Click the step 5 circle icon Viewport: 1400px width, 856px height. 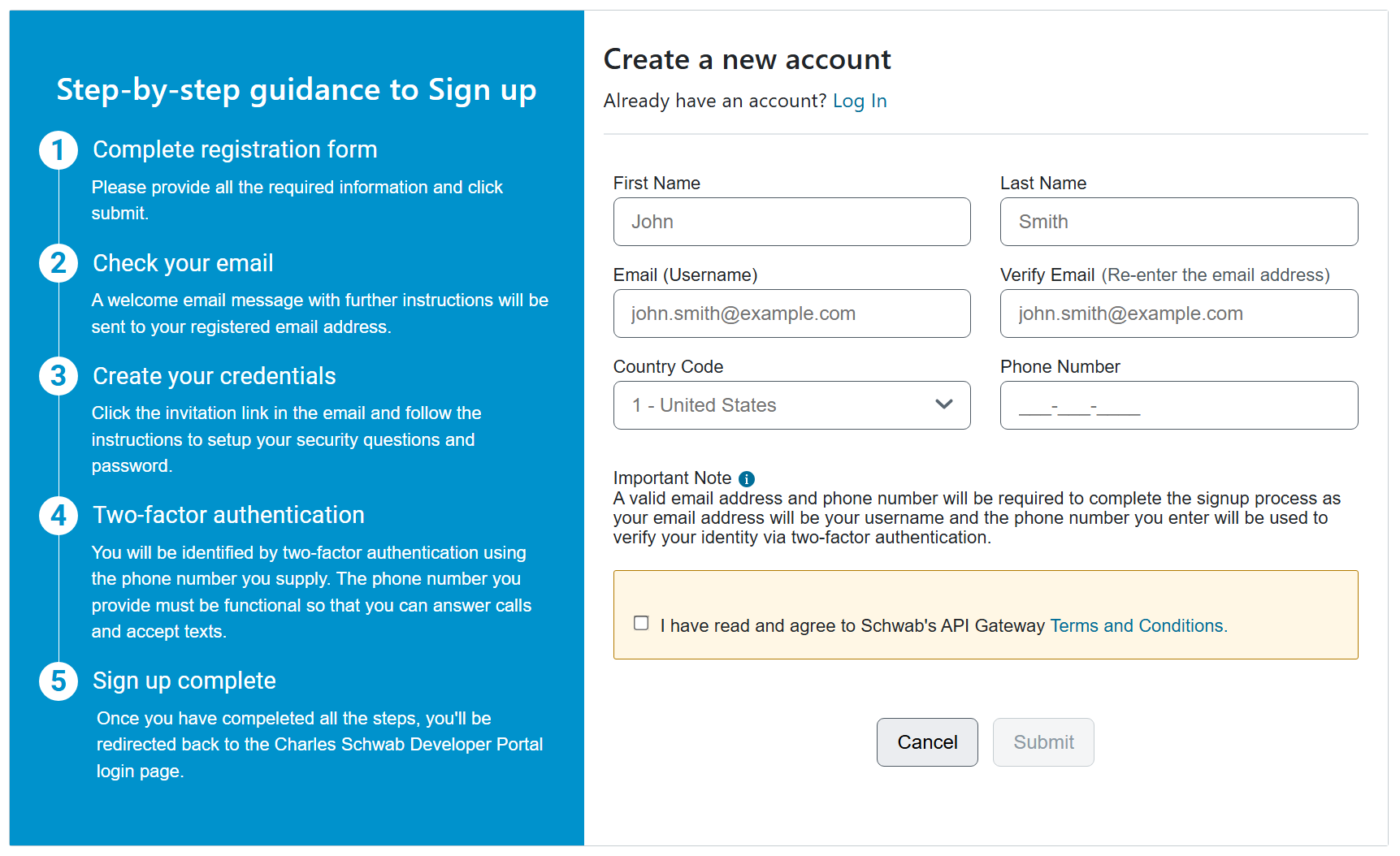(59, 681)
